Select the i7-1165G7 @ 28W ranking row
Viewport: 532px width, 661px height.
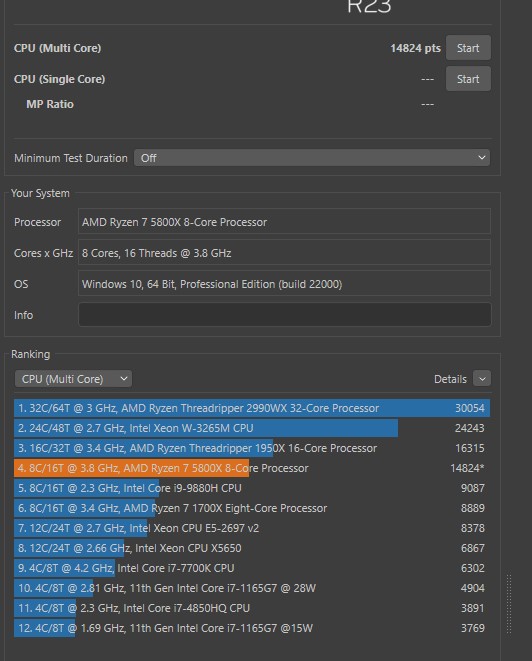point(252,588)
